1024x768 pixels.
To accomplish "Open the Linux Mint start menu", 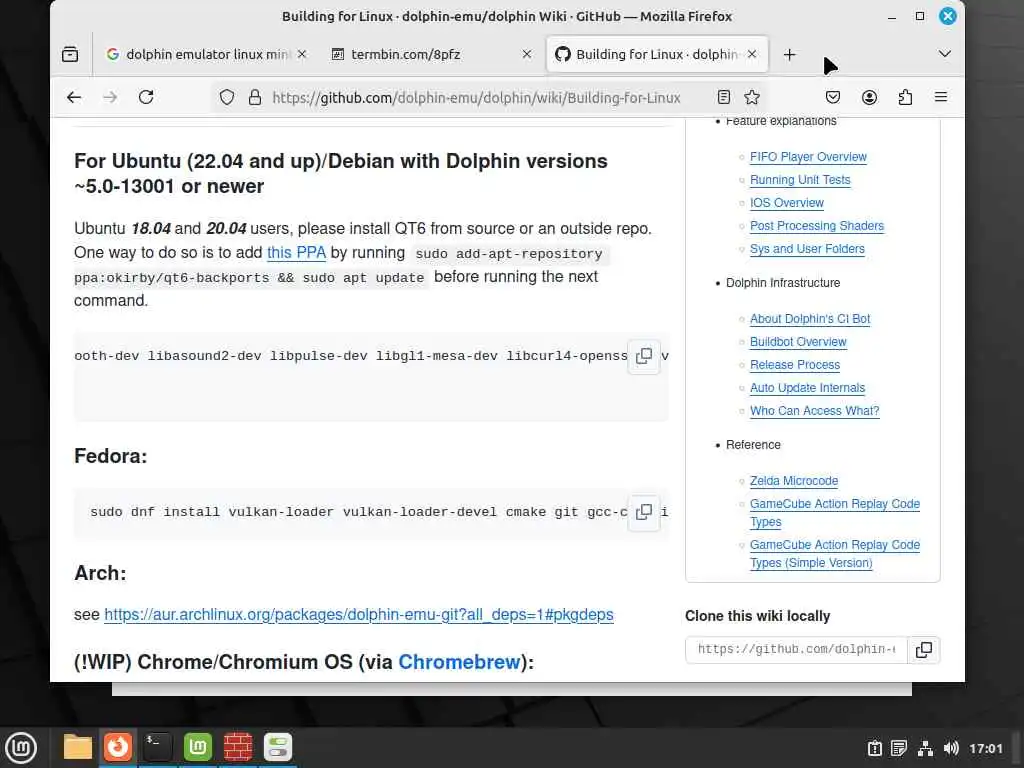I will [x=20, y=747].
